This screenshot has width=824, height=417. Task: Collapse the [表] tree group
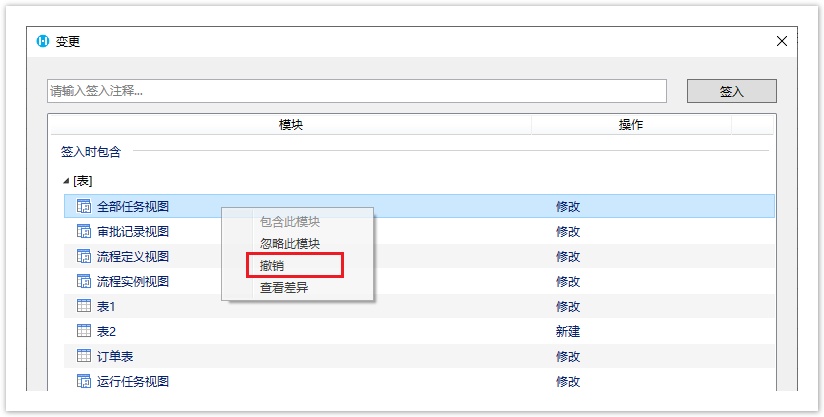pyautogui.click(x=66, y=181)
